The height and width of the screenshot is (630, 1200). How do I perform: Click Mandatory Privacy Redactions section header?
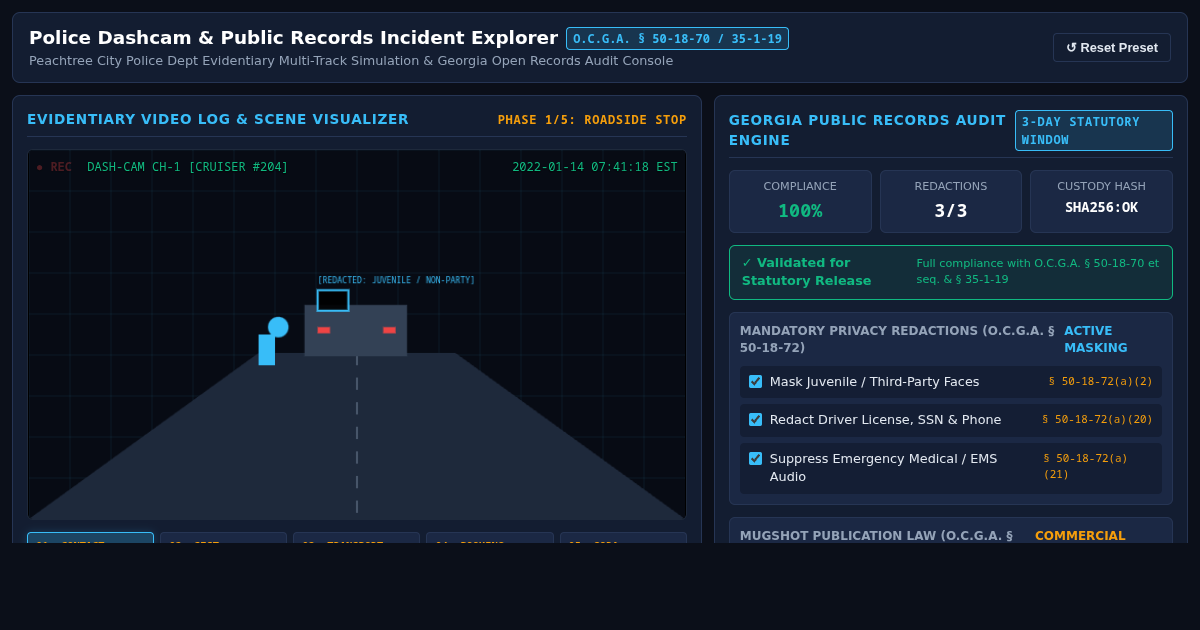pyautogui.click(x=897, y=339)
